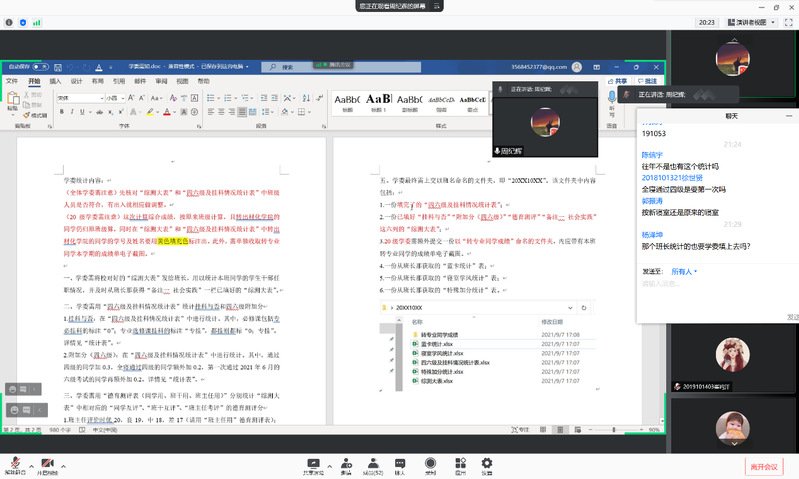Expand the font name dropdown (宋体)

(x=103, y=98)
